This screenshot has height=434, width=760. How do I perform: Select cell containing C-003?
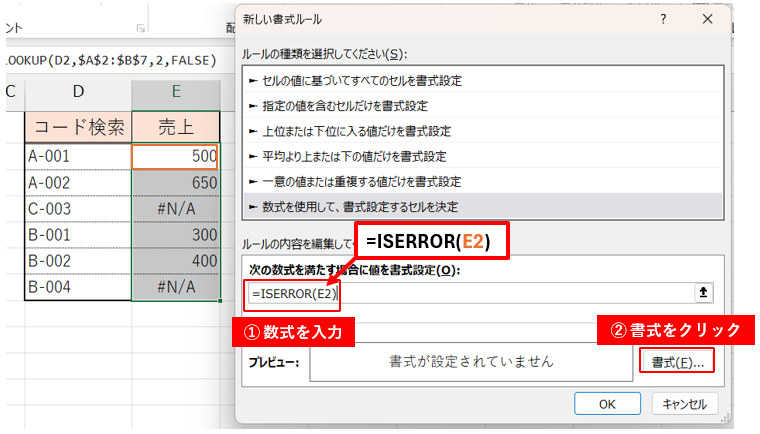(79, 209)
